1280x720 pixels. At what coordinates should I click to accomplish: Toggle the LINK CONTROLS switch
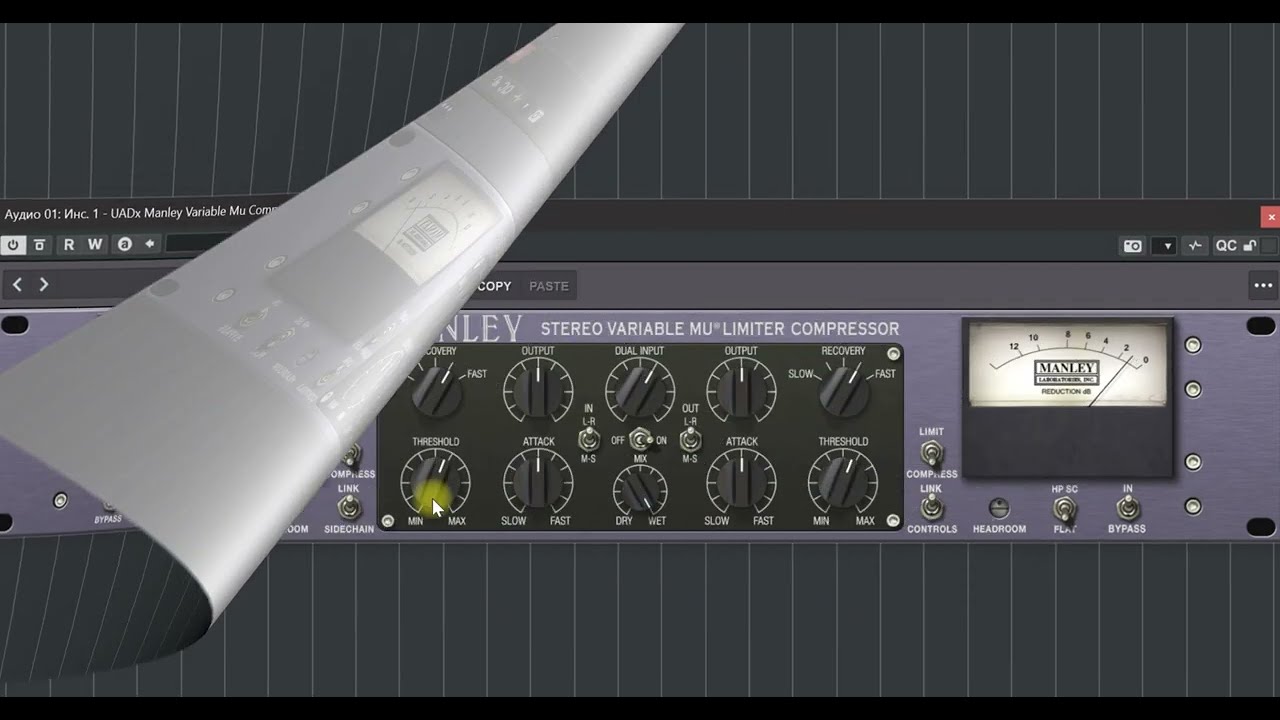(931, 509)
